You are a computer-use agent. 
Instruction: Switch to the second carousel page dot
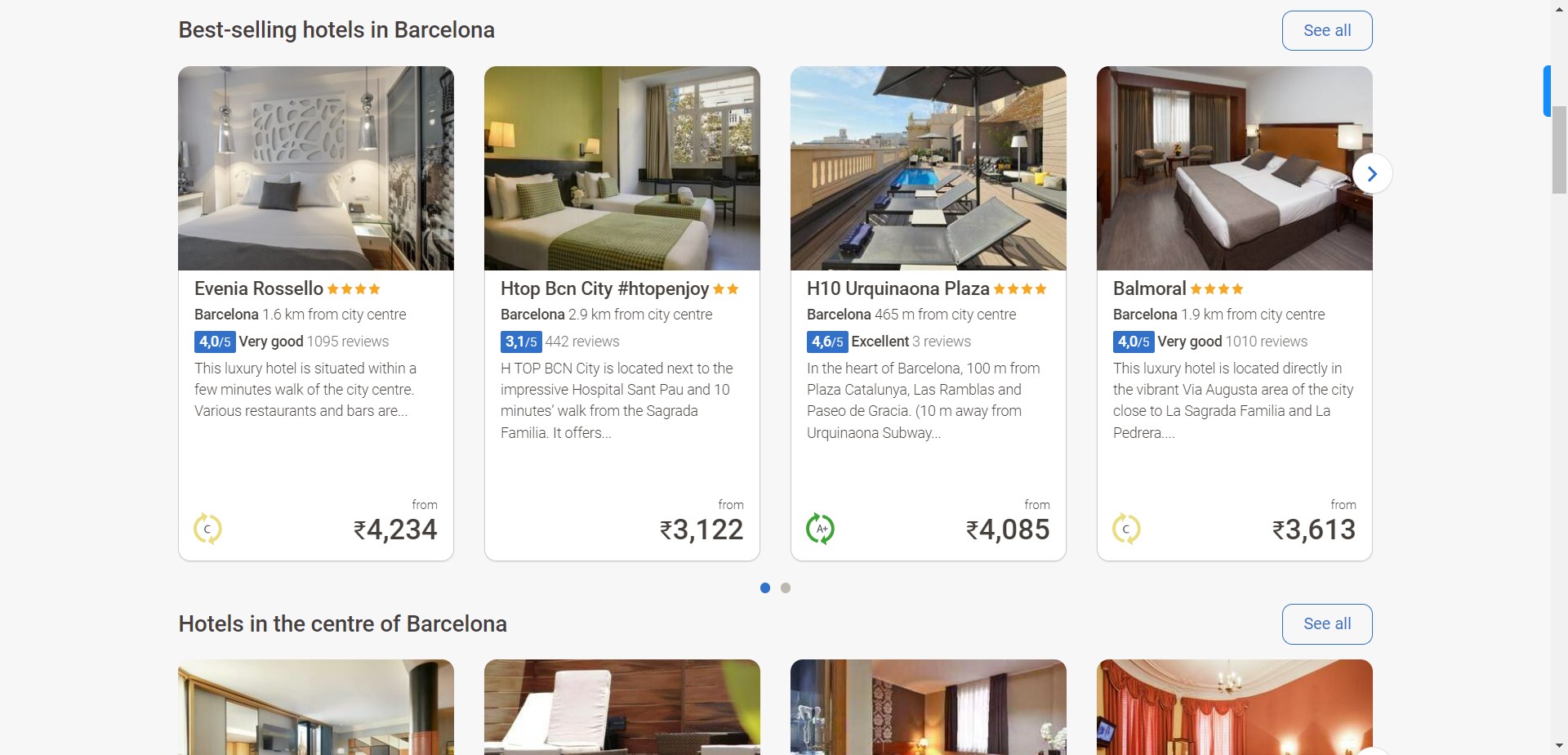click(x=786, y=587)
